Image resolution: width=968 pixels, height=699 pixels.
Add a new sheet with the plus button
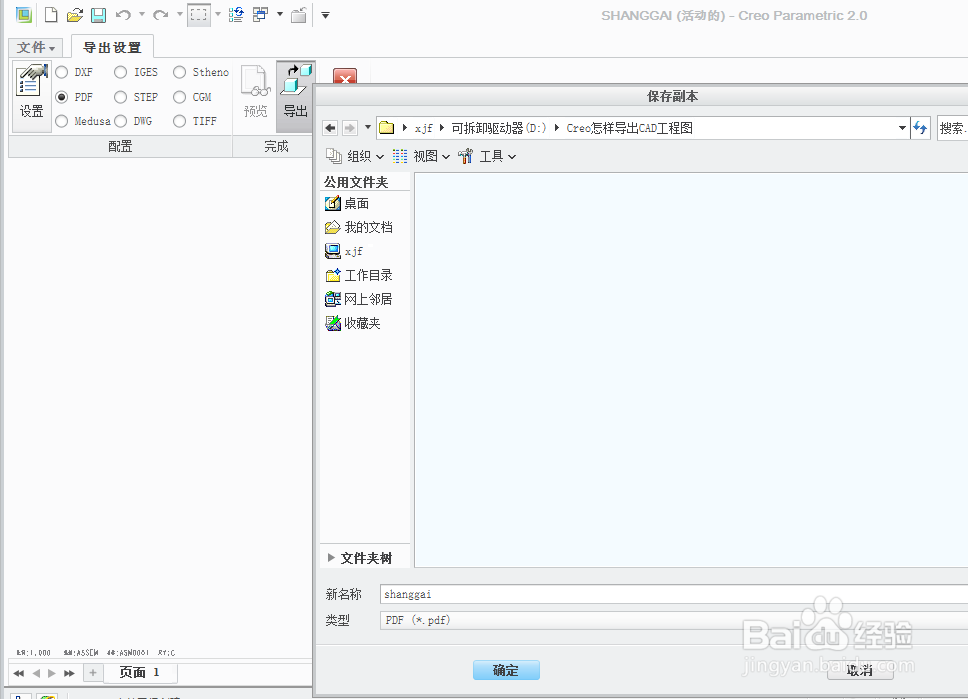click(x=93, y=672)
